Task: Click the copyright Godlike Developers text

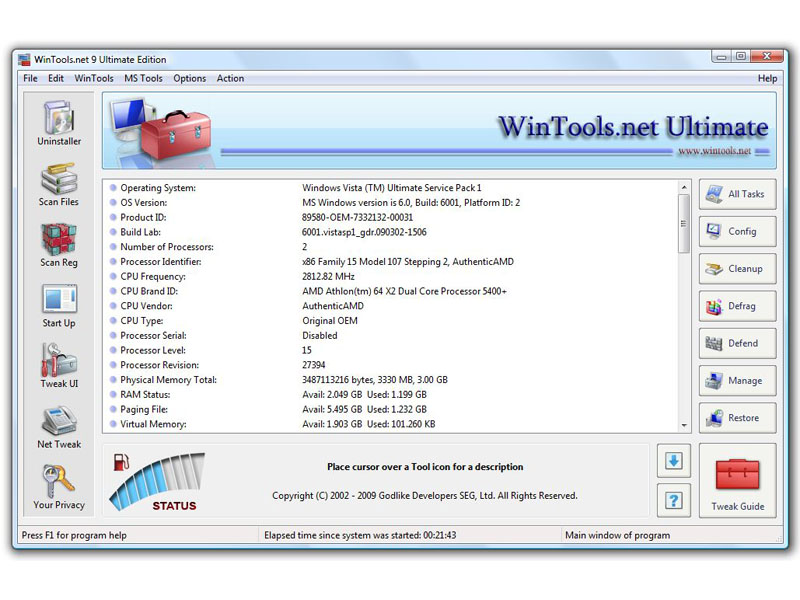Action: click(x=424, y=496)
